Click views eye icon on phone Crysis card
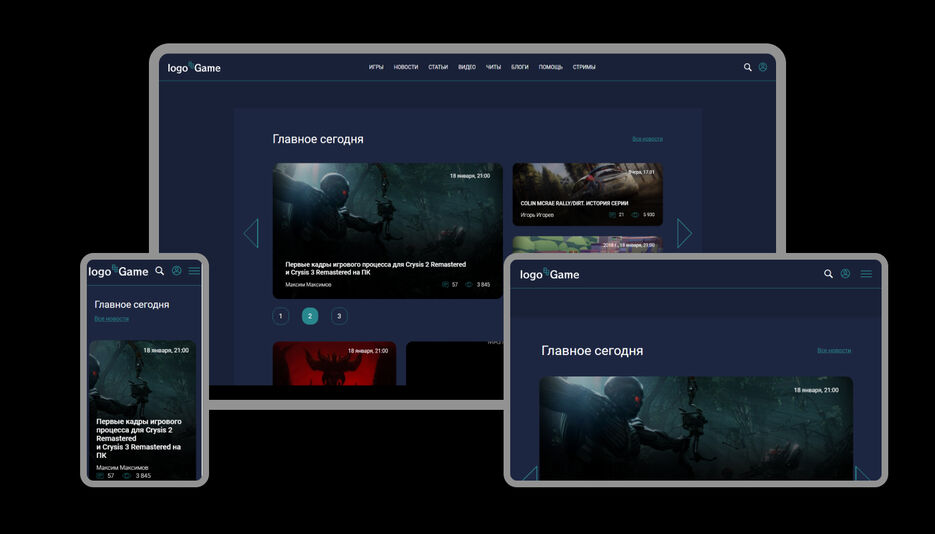This screenshot has width=935, height=534. pos(126,476)
